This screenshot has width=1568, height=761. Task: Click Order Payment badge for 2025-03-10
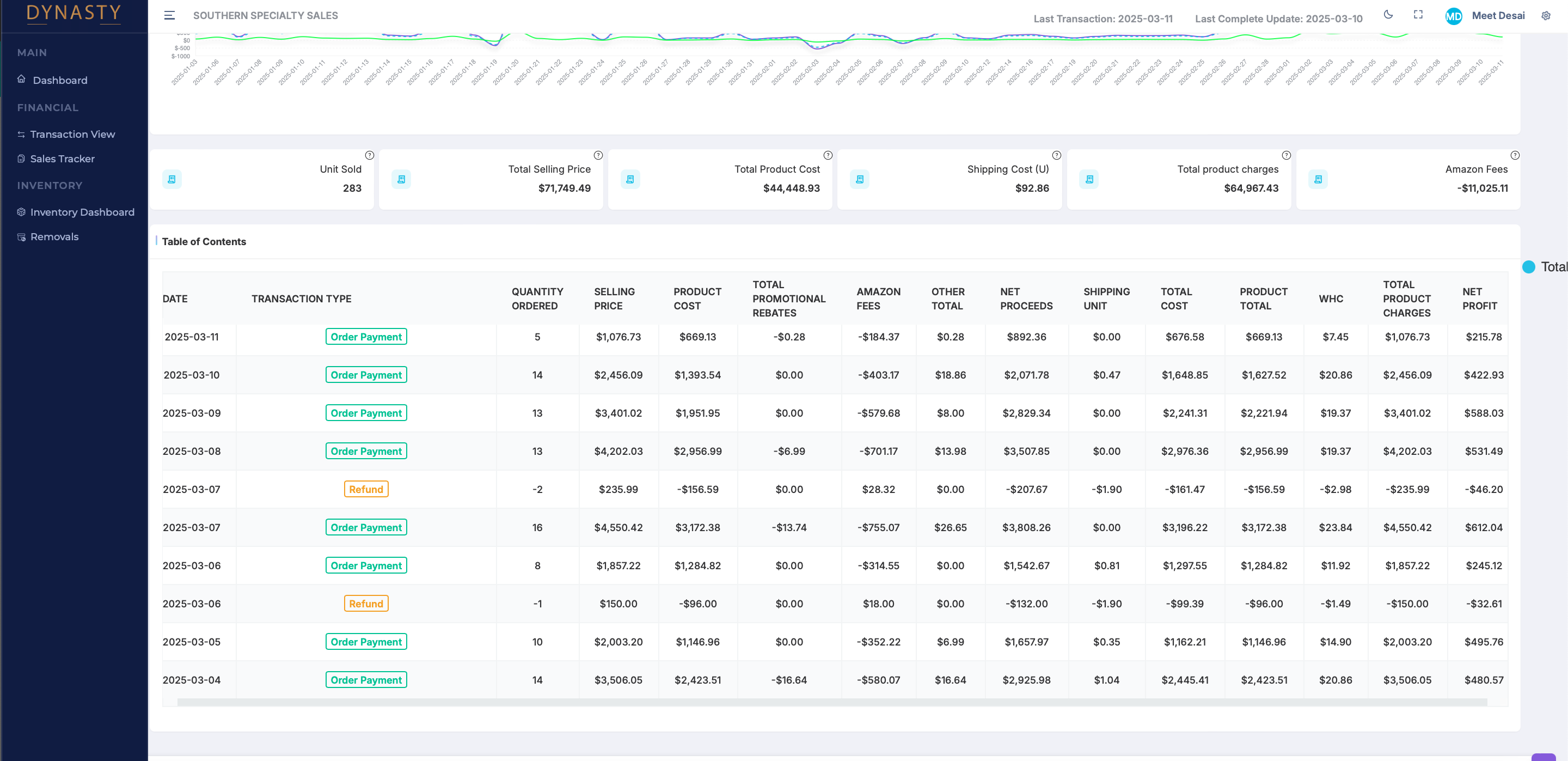coord(366,375)
